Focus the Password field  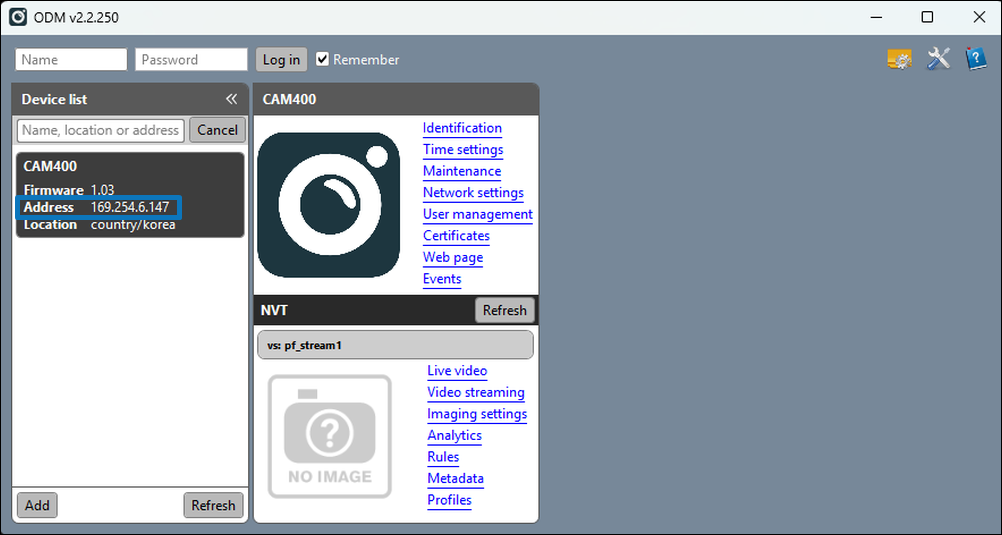[191, 59]
